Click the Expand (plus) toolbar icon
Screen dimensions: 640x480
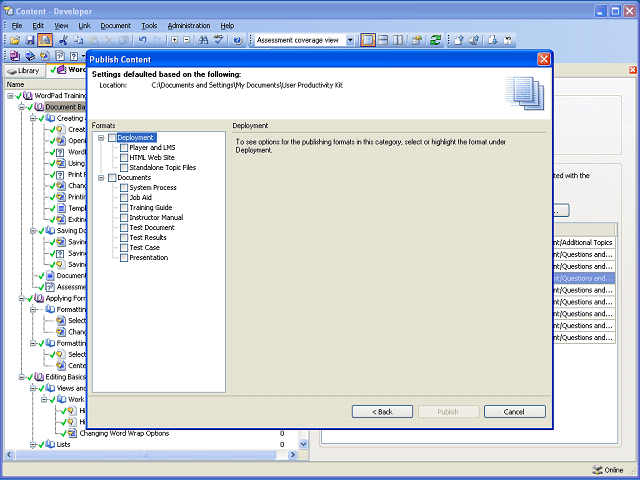point(175,40)
